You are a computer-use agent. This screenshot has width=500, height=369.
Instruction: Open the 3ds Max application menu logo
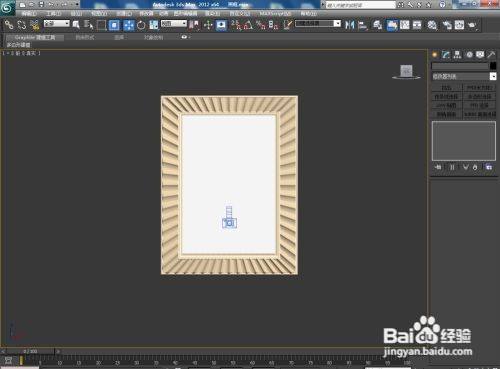coord(7,7)
